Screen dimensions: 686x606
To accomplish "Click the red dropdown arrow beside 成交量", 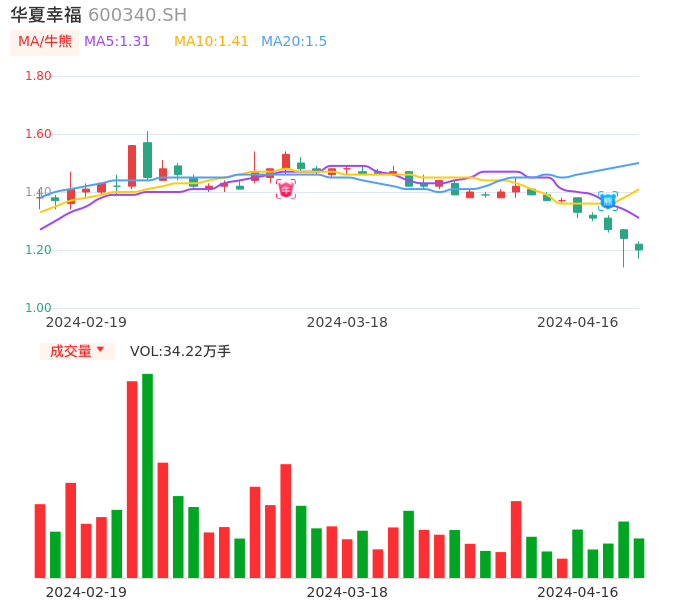I will pyautogui.click(x=100, y=350).
